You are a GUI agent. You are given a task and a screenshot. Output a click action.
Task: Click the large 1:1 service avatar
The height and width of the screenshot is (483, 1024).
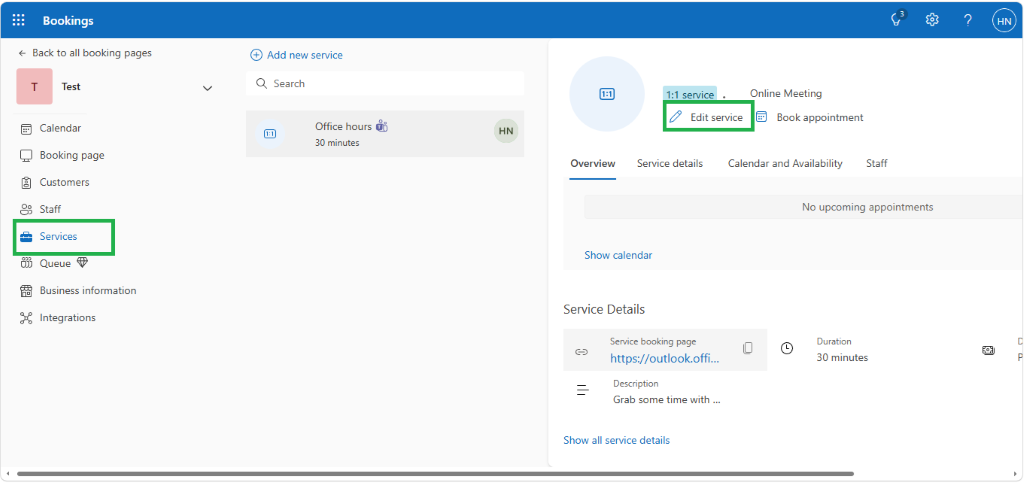pyautogui.click(x=607, y=94)
